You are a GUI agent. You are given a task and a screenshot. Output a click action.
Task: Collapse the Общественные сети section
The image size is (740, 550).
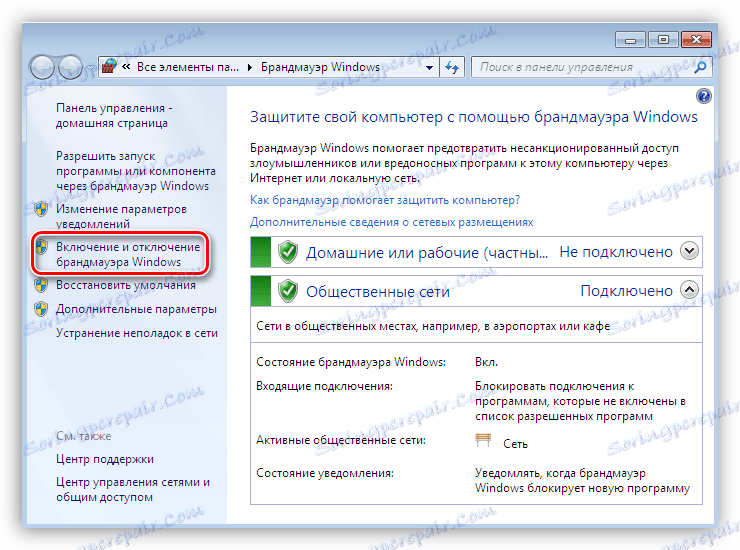tap(689, 289)
